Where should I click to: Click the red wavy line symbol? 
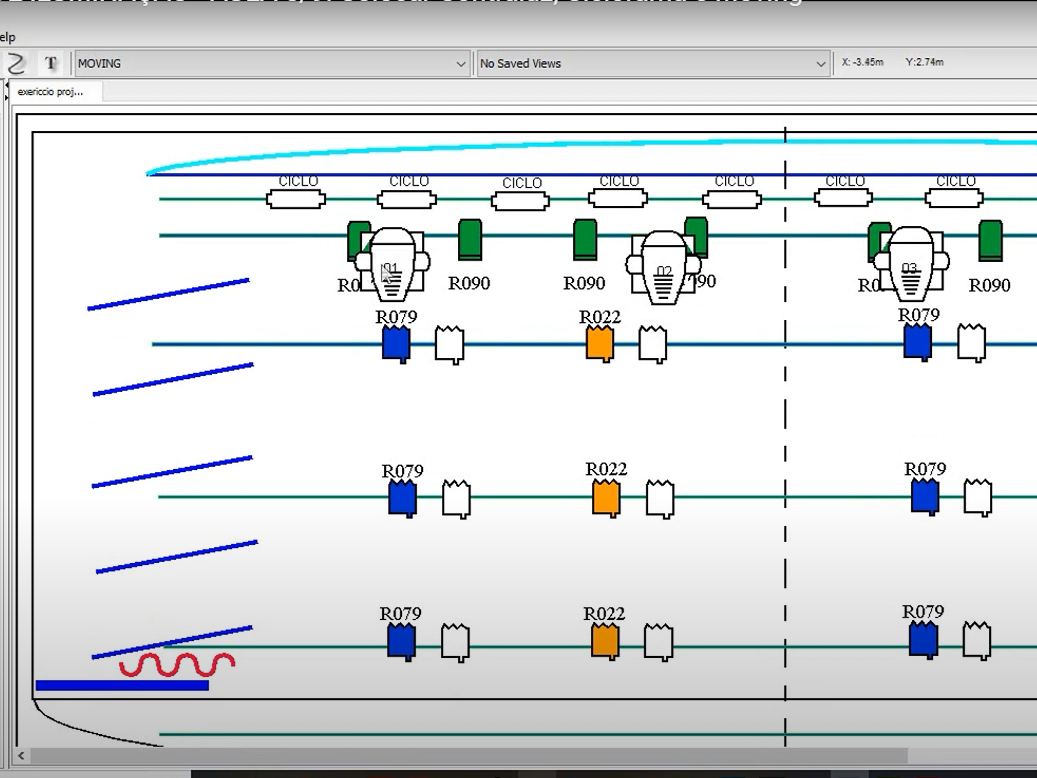tap(177, 665)
